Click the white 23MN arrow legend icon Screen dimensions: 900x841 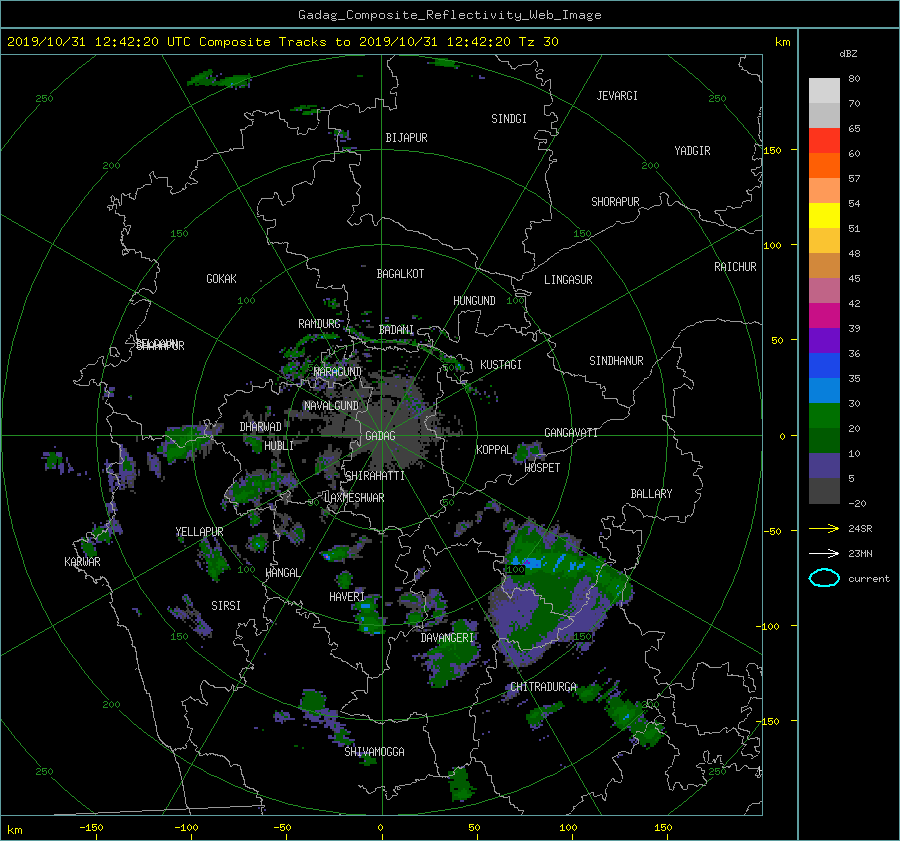pos(824,553)
